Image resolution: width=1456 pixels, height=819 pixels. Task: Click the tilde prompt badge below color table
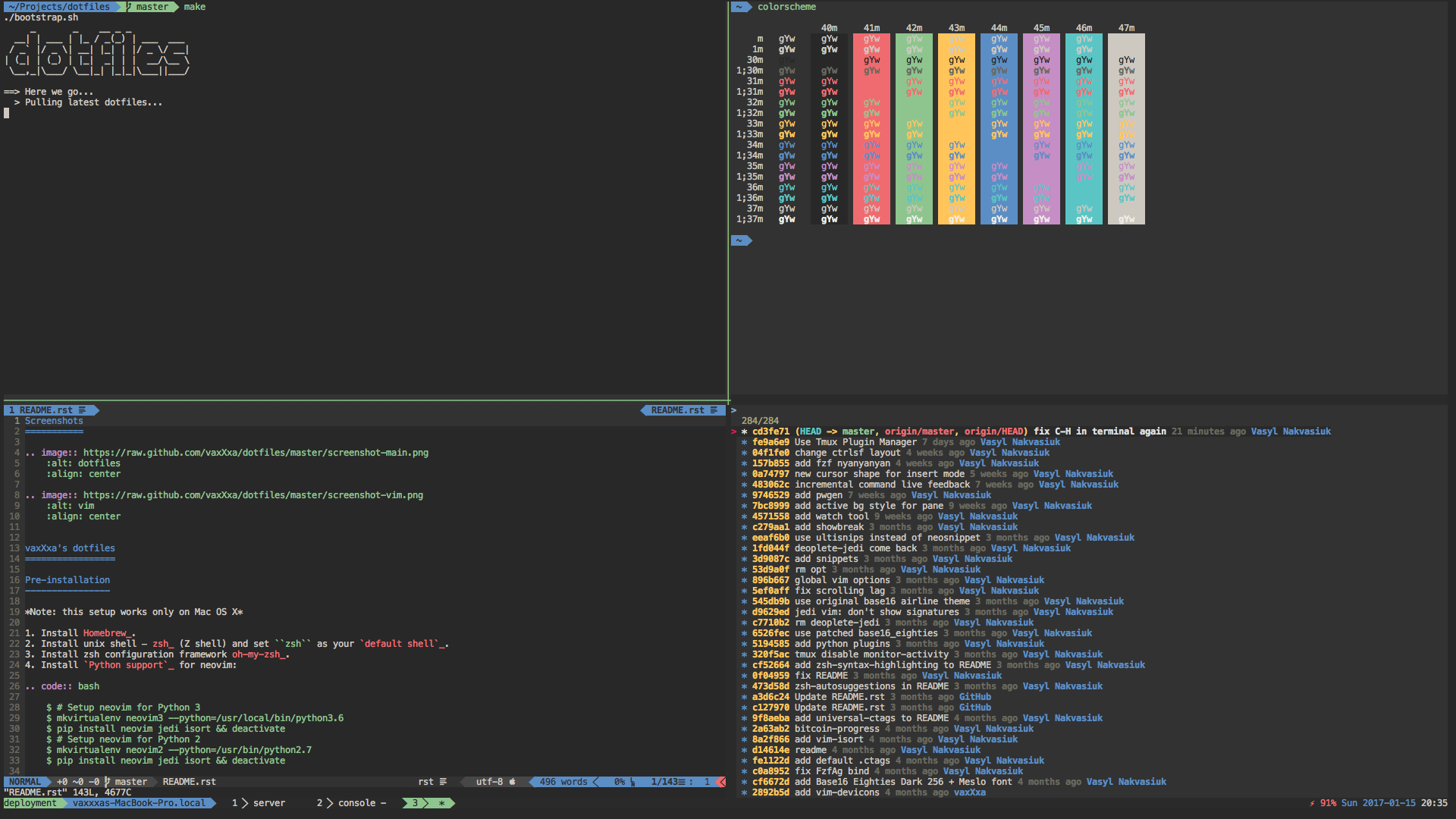[740, 240]
